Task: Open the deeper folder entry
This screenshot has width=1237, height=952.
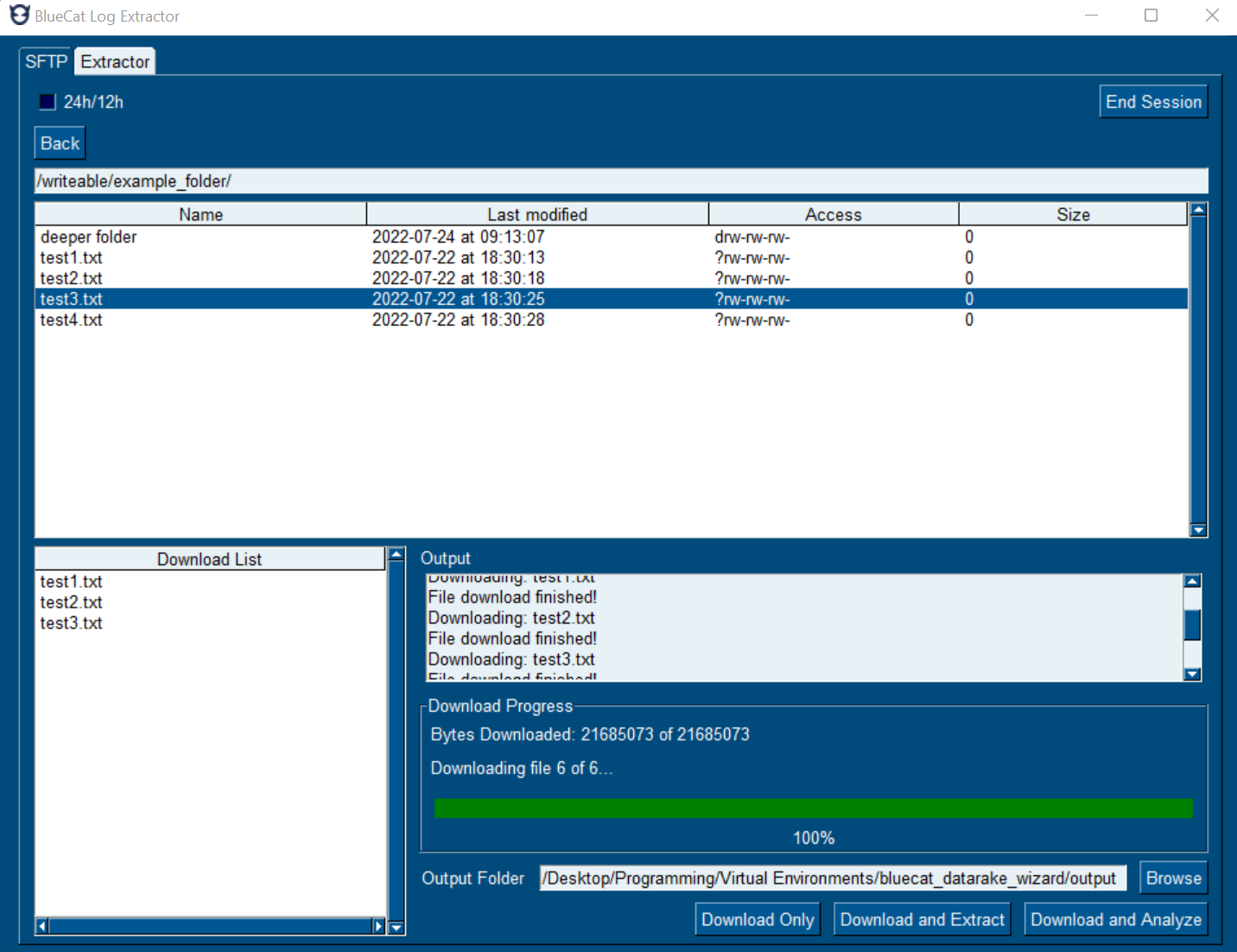Action: (x=88, y=236)
